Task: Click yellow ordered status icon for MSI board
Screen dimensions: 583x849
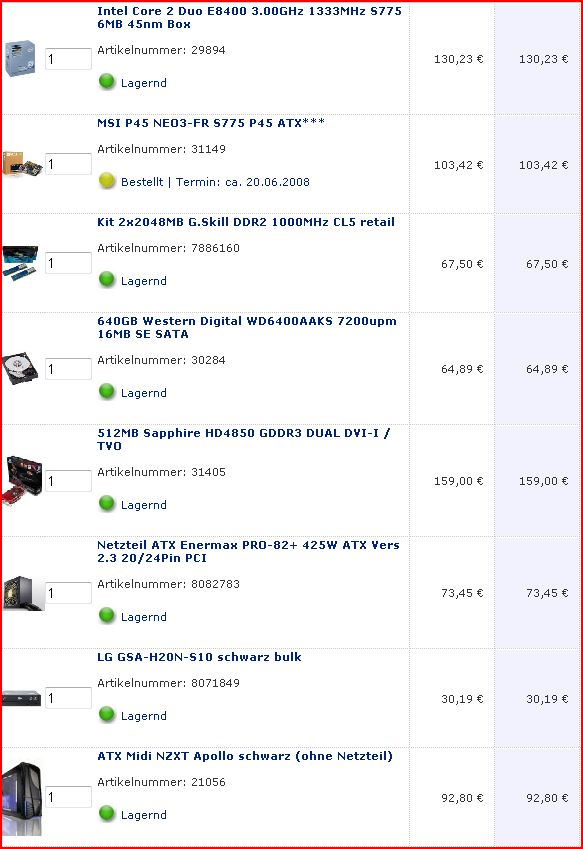Action: (x=107, y=181)
